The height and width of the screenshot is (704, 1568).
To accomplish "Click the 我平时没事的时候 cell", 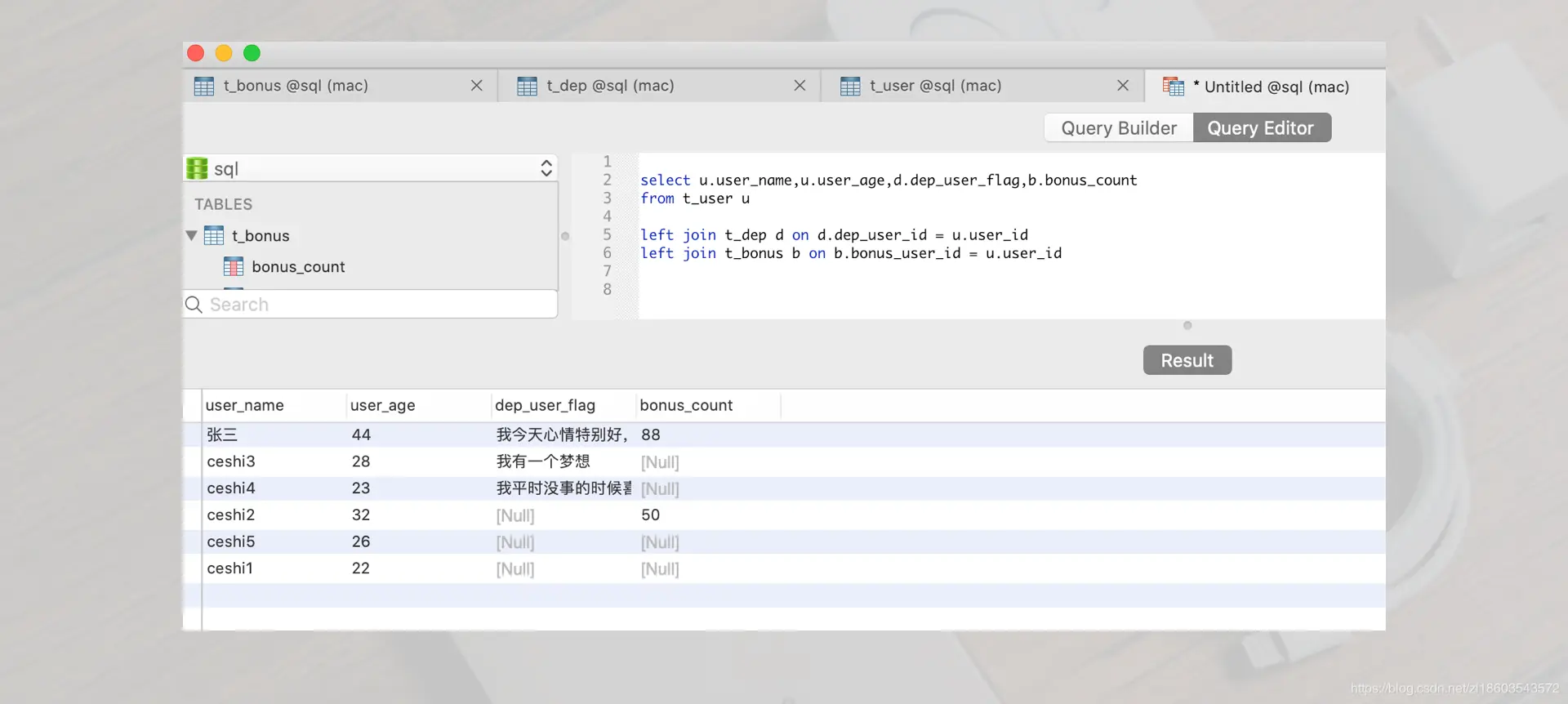I will (563, 488).
